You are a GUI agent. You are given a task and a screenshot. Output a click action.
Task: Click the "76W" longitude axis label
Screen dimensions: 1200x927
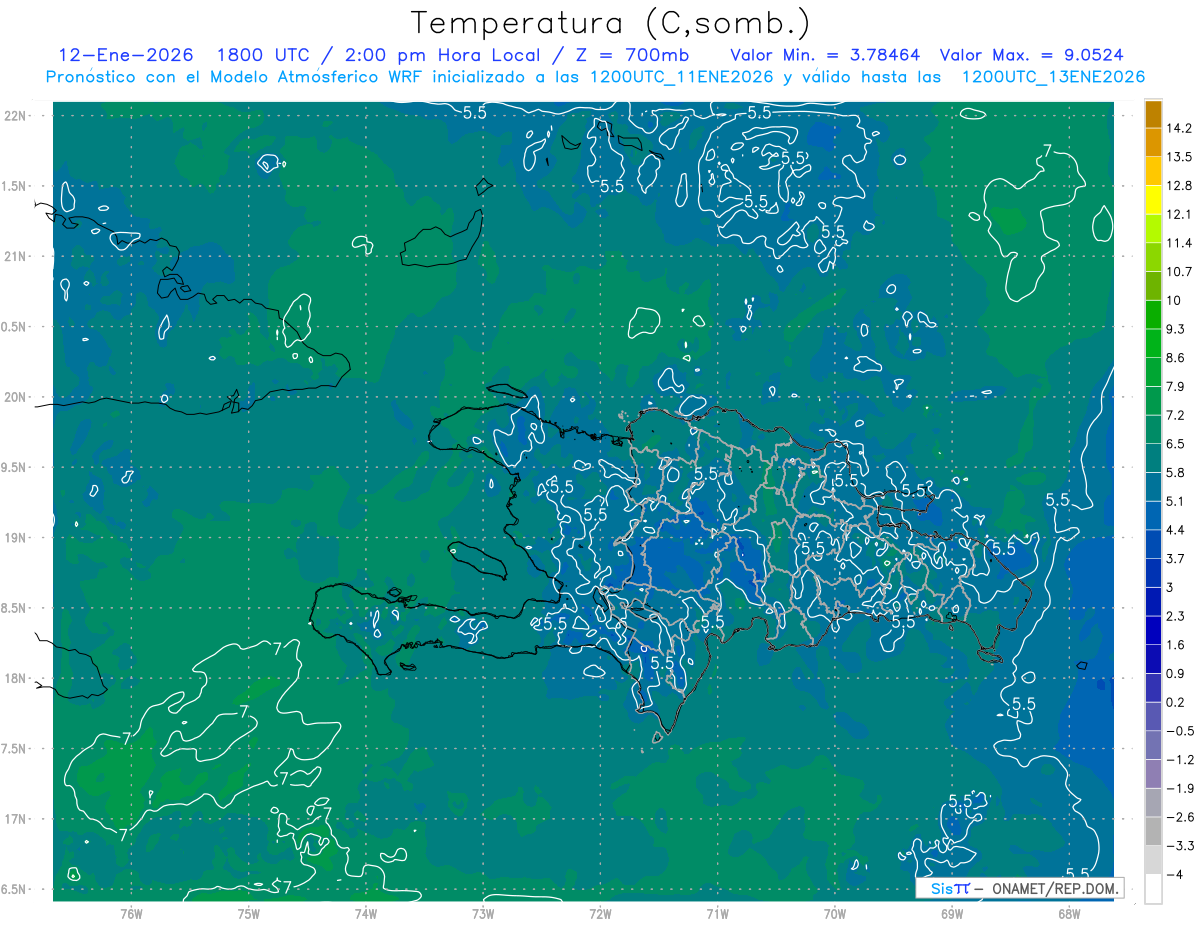point(131,914)
